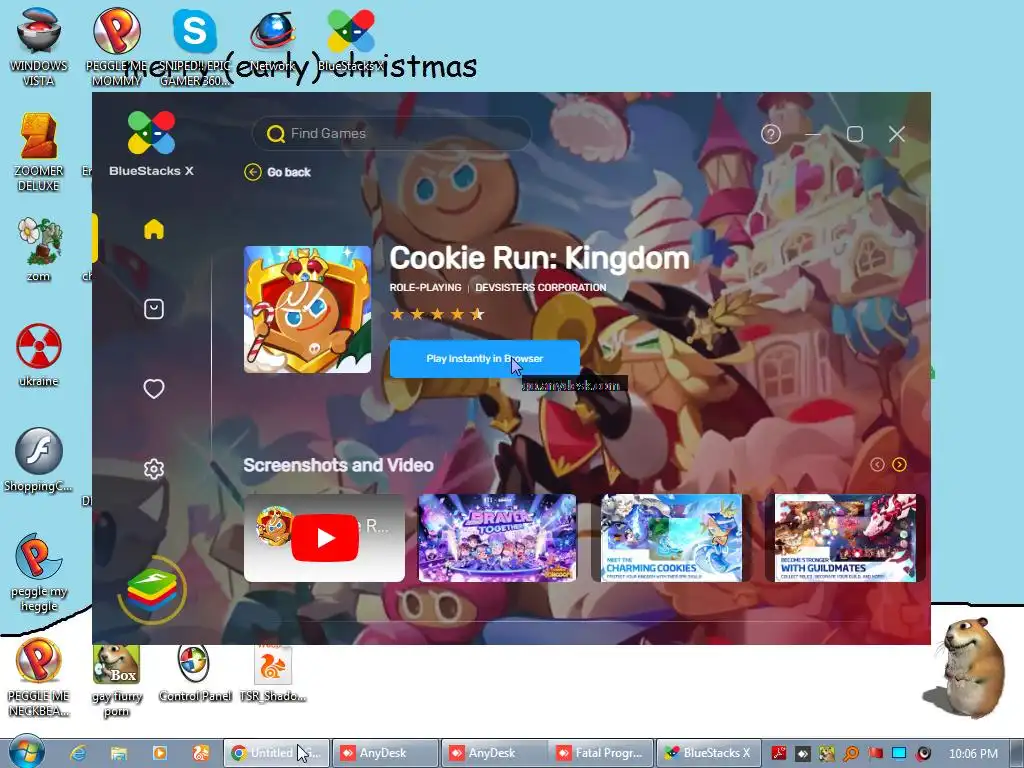Image resolution: width=1024 pixels, height=768 pixels.
Task: Click Go back arrow link
Action: pyautogui.click(x=278, y=172)
